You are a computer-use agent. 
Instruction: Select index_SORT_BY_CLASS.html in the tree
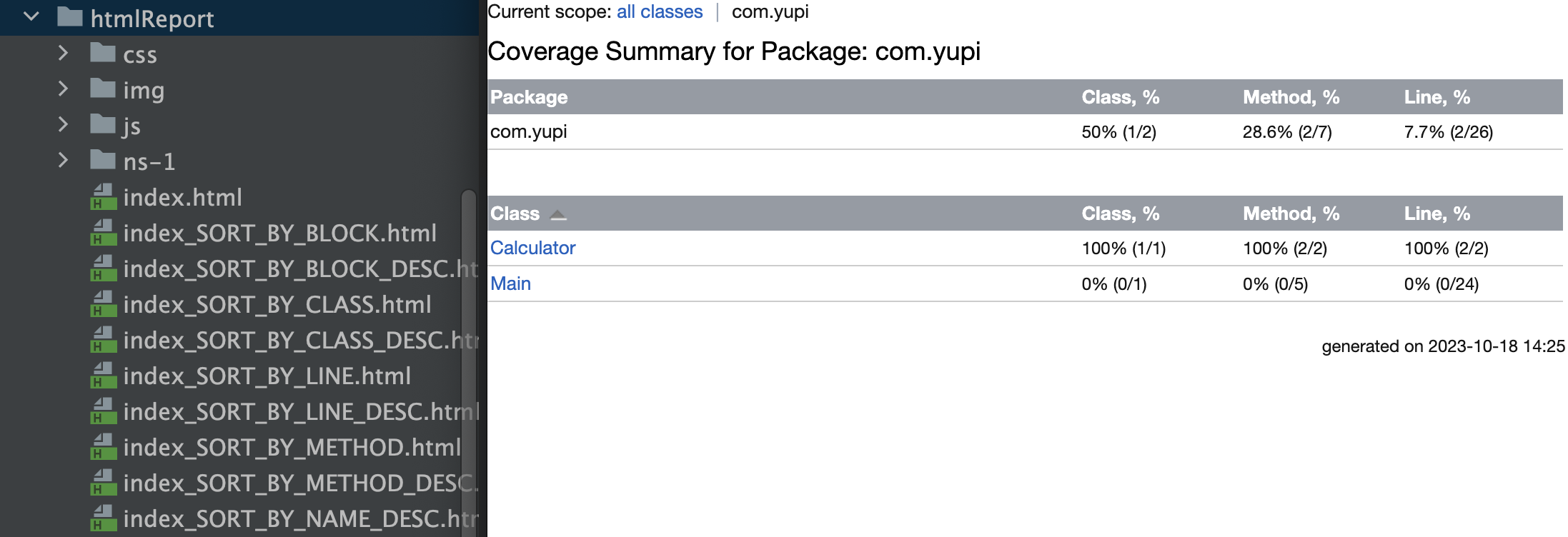coord(277,305)
